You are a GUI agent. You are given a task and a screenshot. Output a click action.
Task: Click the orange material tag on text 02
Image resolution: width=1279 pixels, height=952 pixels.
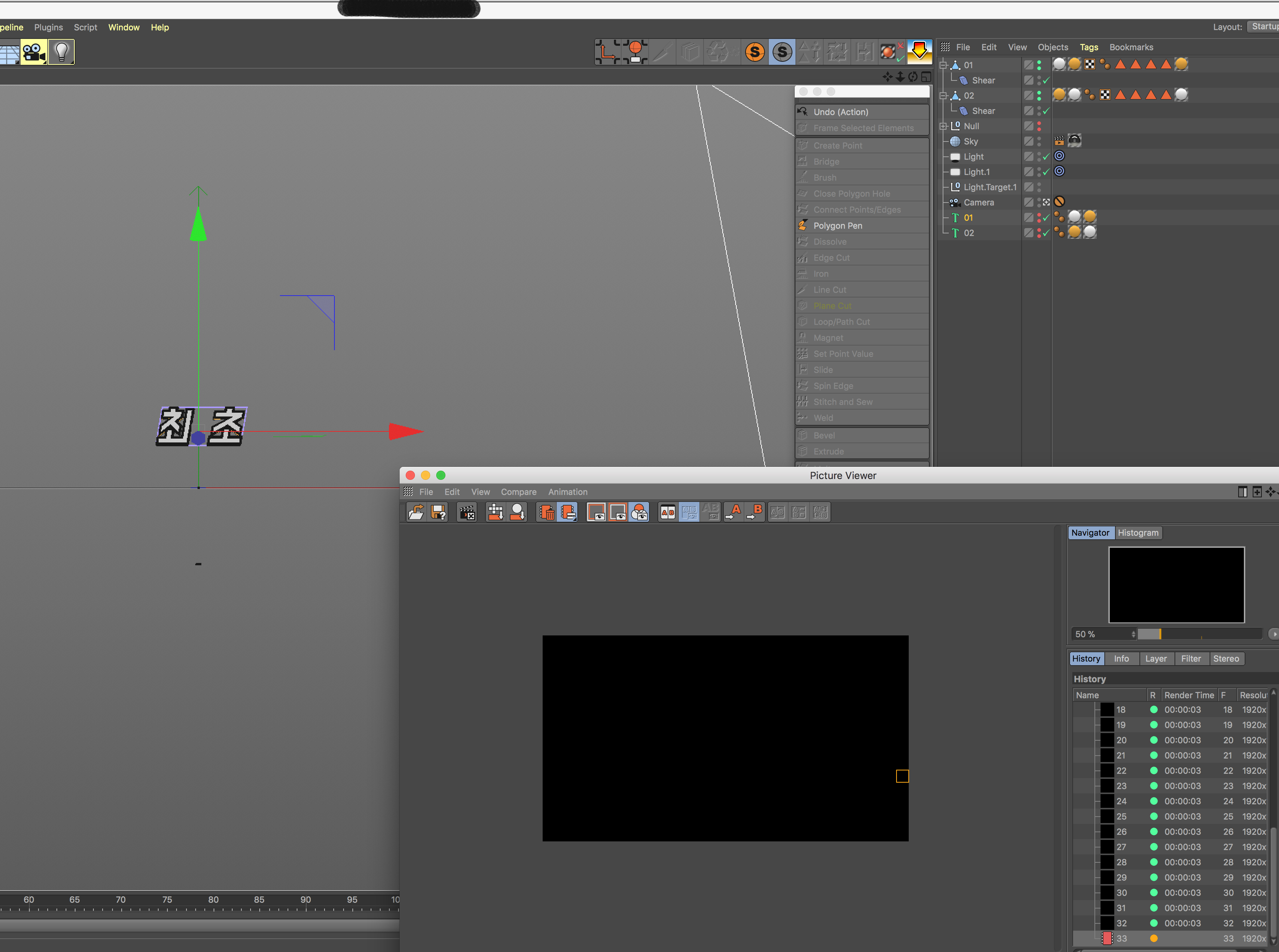1075,232
